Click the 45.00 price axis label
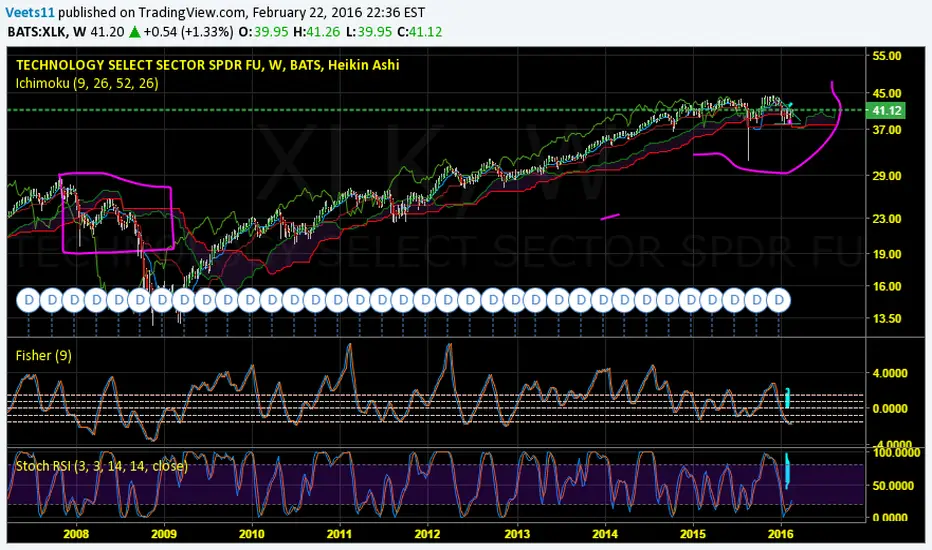The height and width of the screenshot is (550, 932). point(886,93)
